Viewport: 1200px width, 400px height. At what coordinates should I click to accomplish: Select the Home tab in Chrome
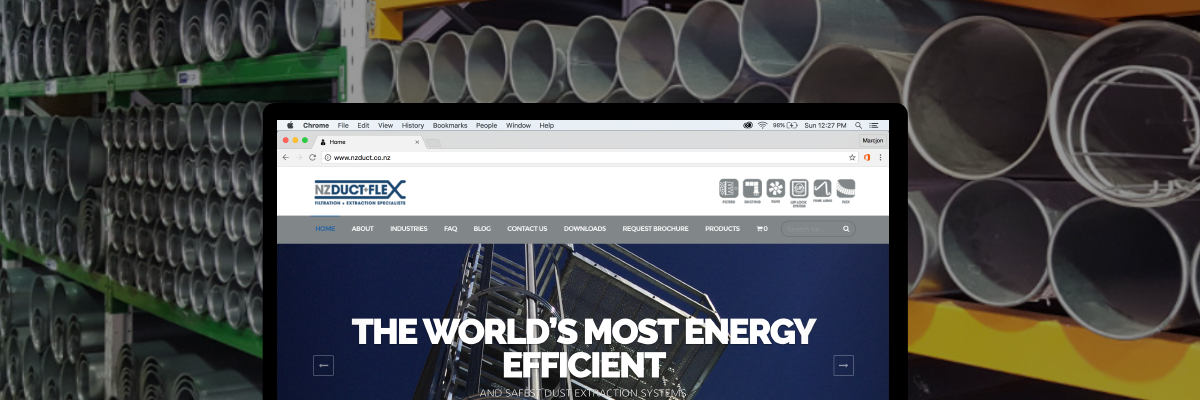pos(367,142)
